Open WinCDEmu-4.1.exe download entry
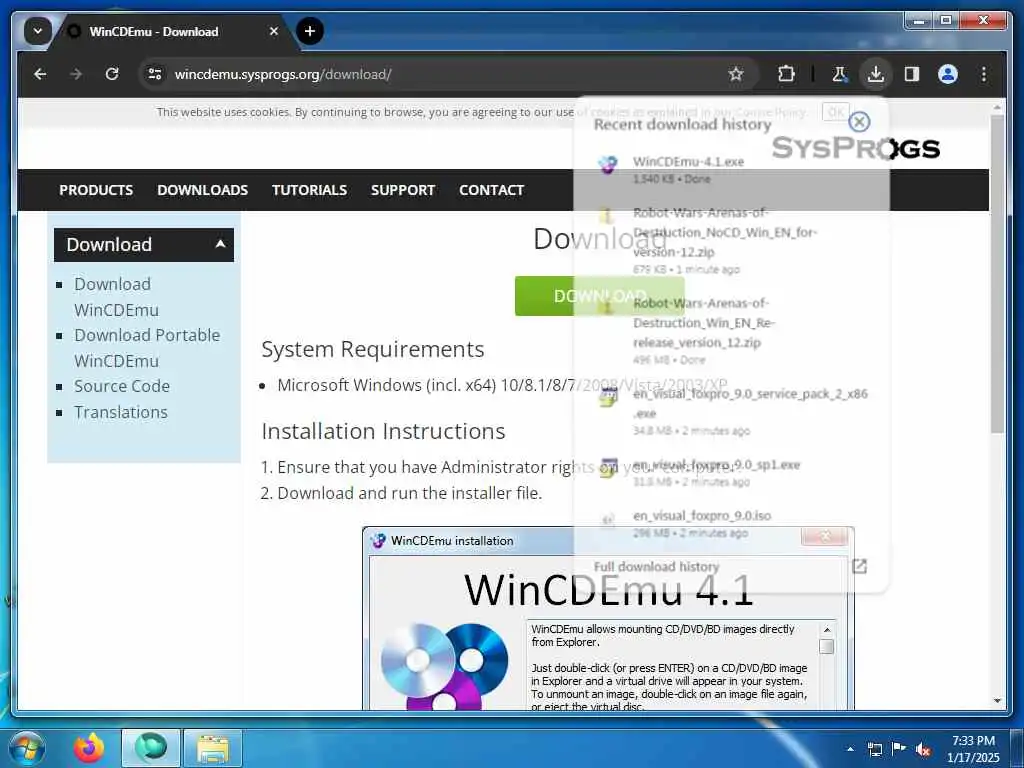 pos(730,169)
